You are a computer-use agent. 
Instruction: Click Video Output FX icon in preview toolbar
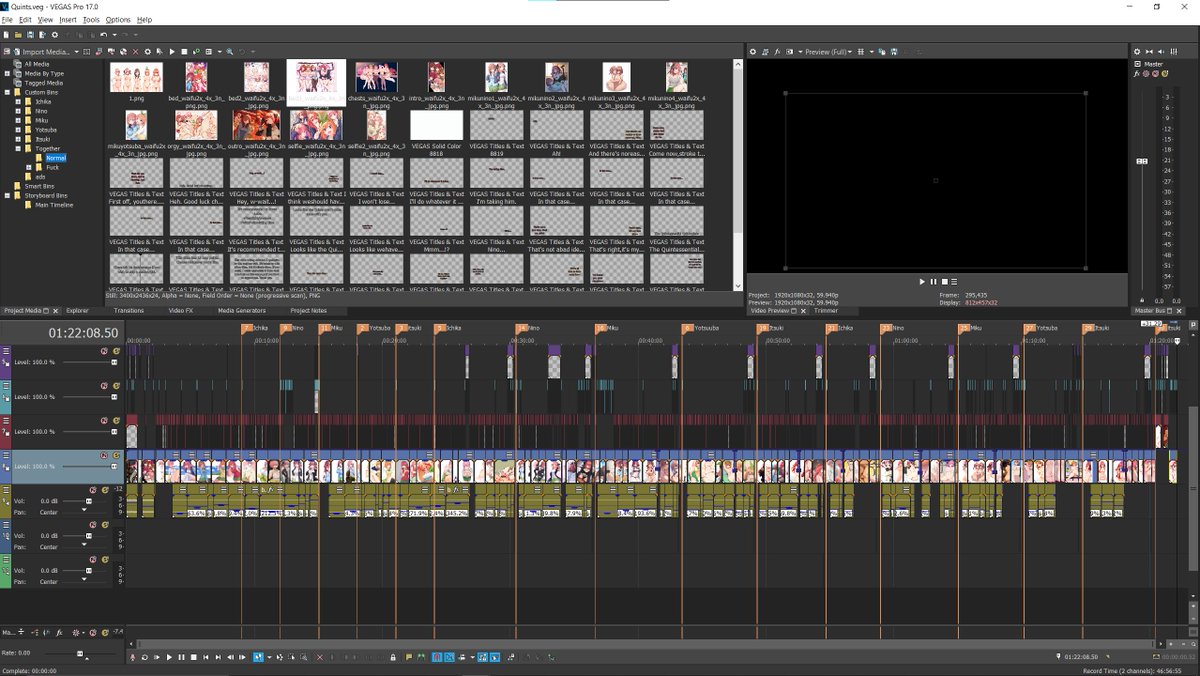click(778, 52)
